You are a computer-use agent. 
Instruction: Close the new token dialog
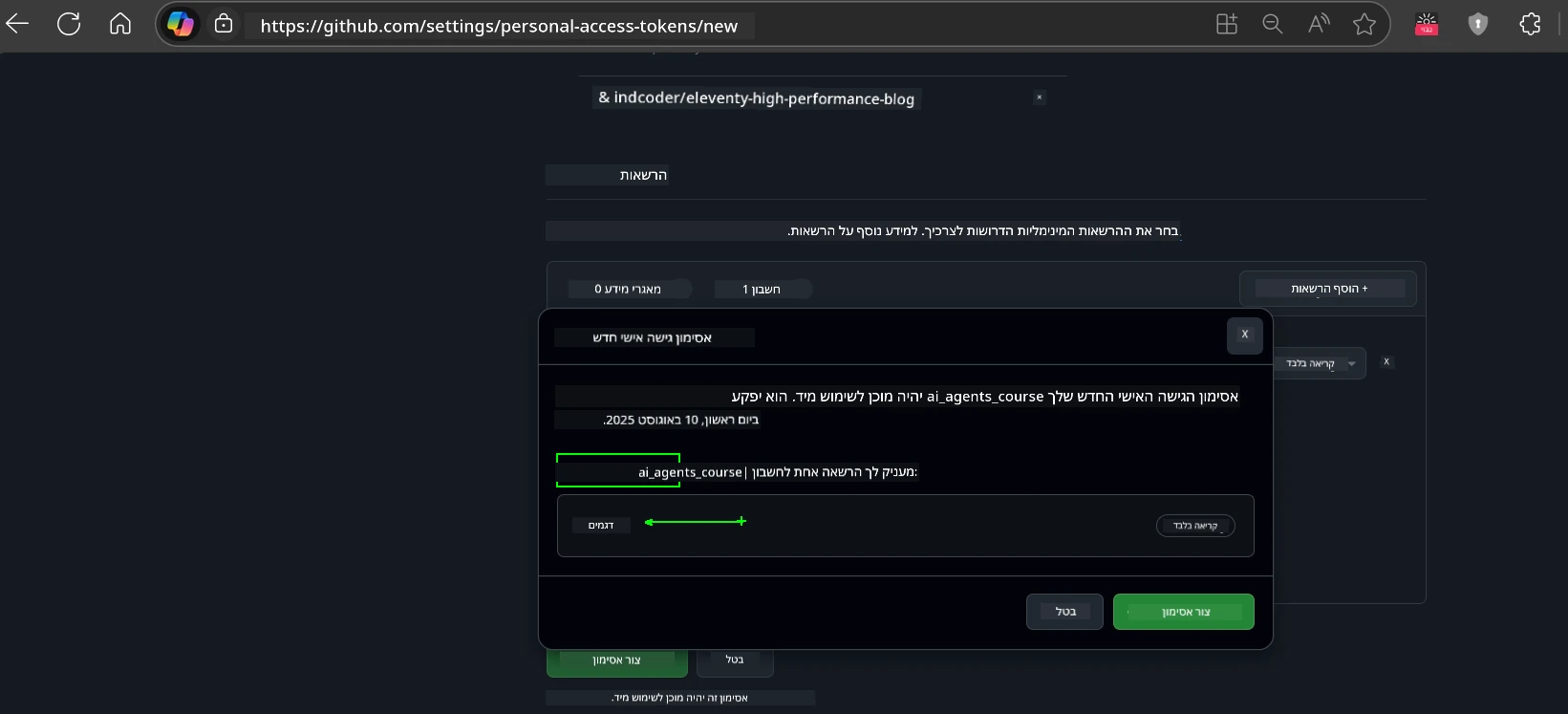pos(1244,335)
